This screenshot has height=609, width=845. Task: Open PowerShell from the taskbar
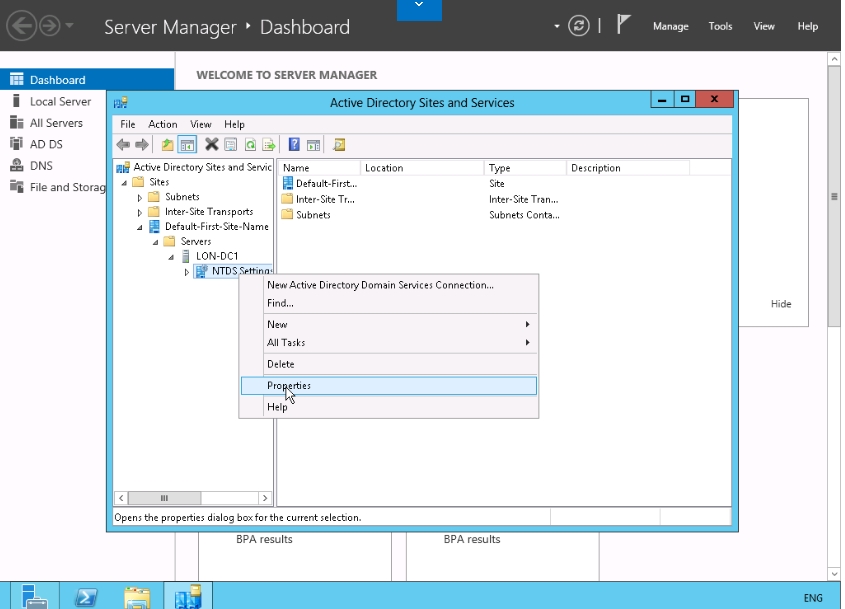pos(87,597)
